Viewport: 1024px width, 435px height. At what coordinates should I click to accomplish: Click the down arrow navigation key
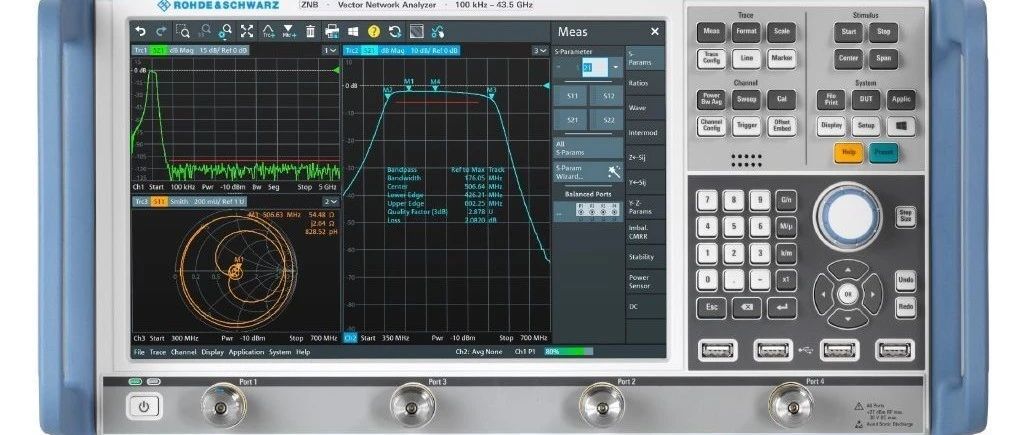click(x=848, y=318)
